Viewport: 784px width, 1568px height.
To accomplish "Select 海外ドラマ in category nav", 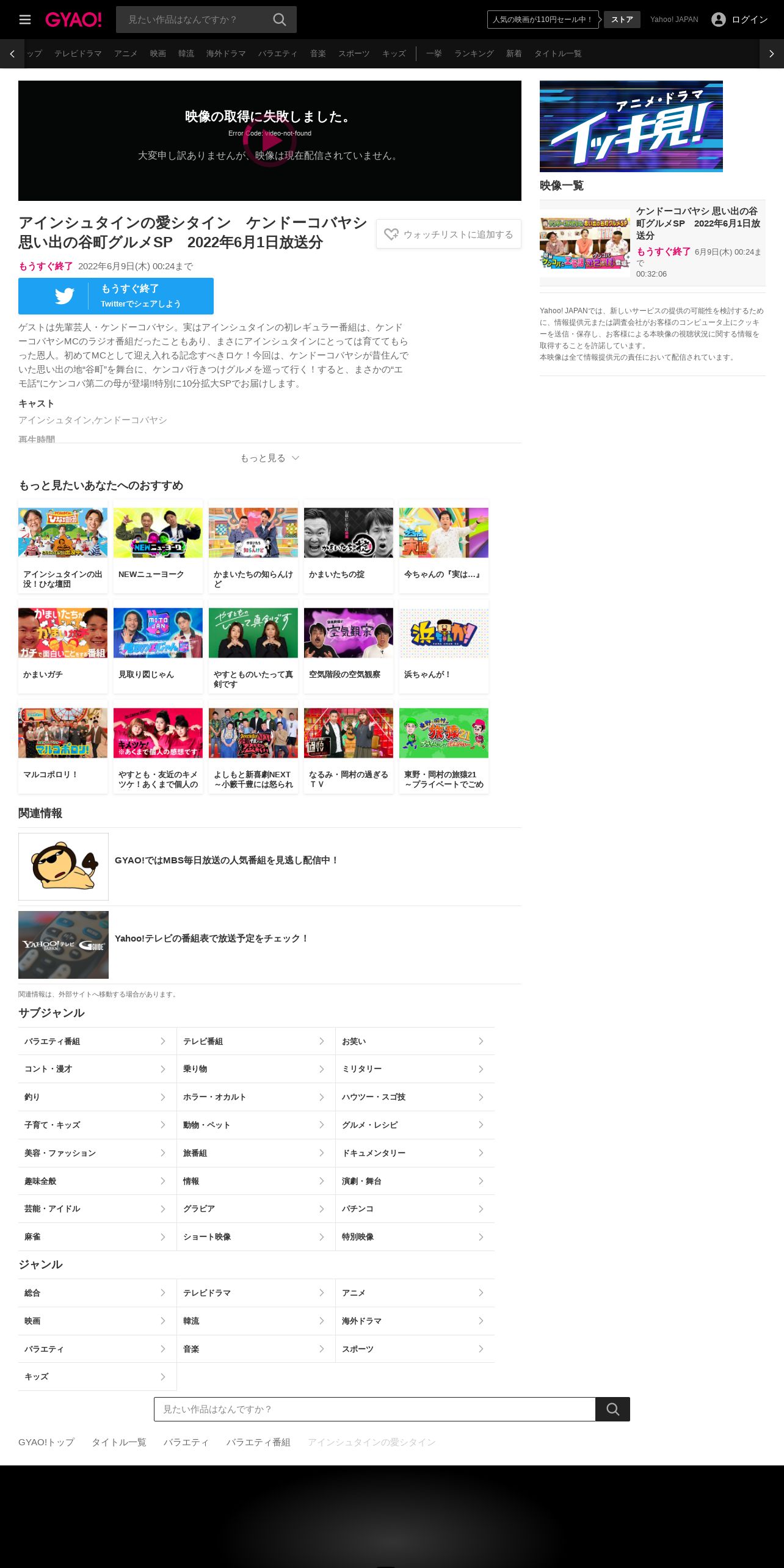I will [x=226, y=54].
